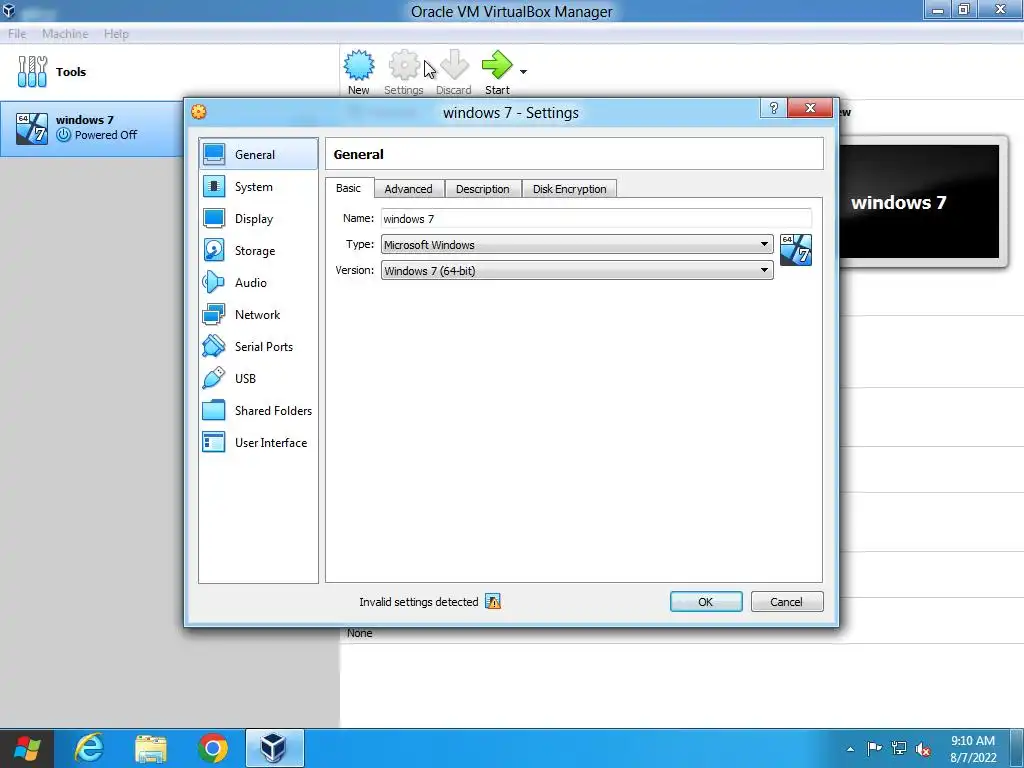Viewport: 1024px width, 768px height.
Task: Click the Discard toolbar icon
Action: 454,65
